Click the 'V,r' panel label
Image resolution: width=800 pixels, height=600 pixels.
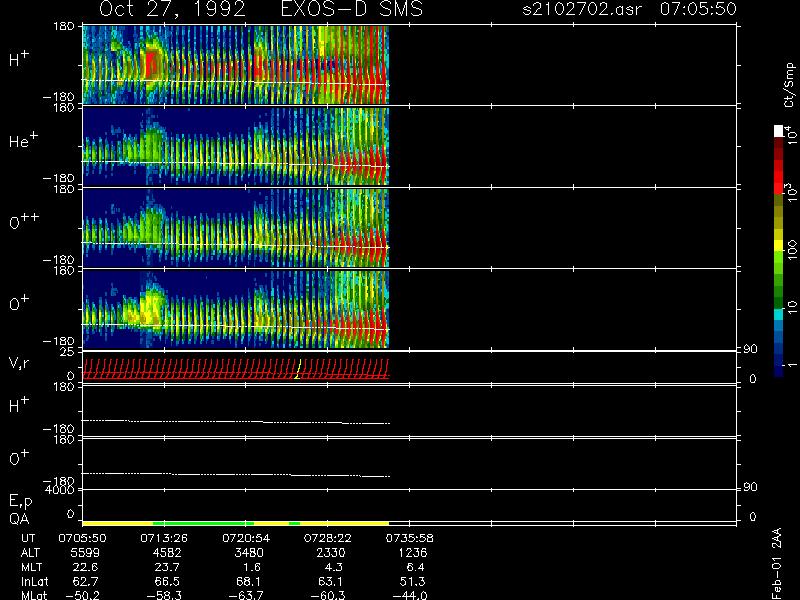(19, 363)
